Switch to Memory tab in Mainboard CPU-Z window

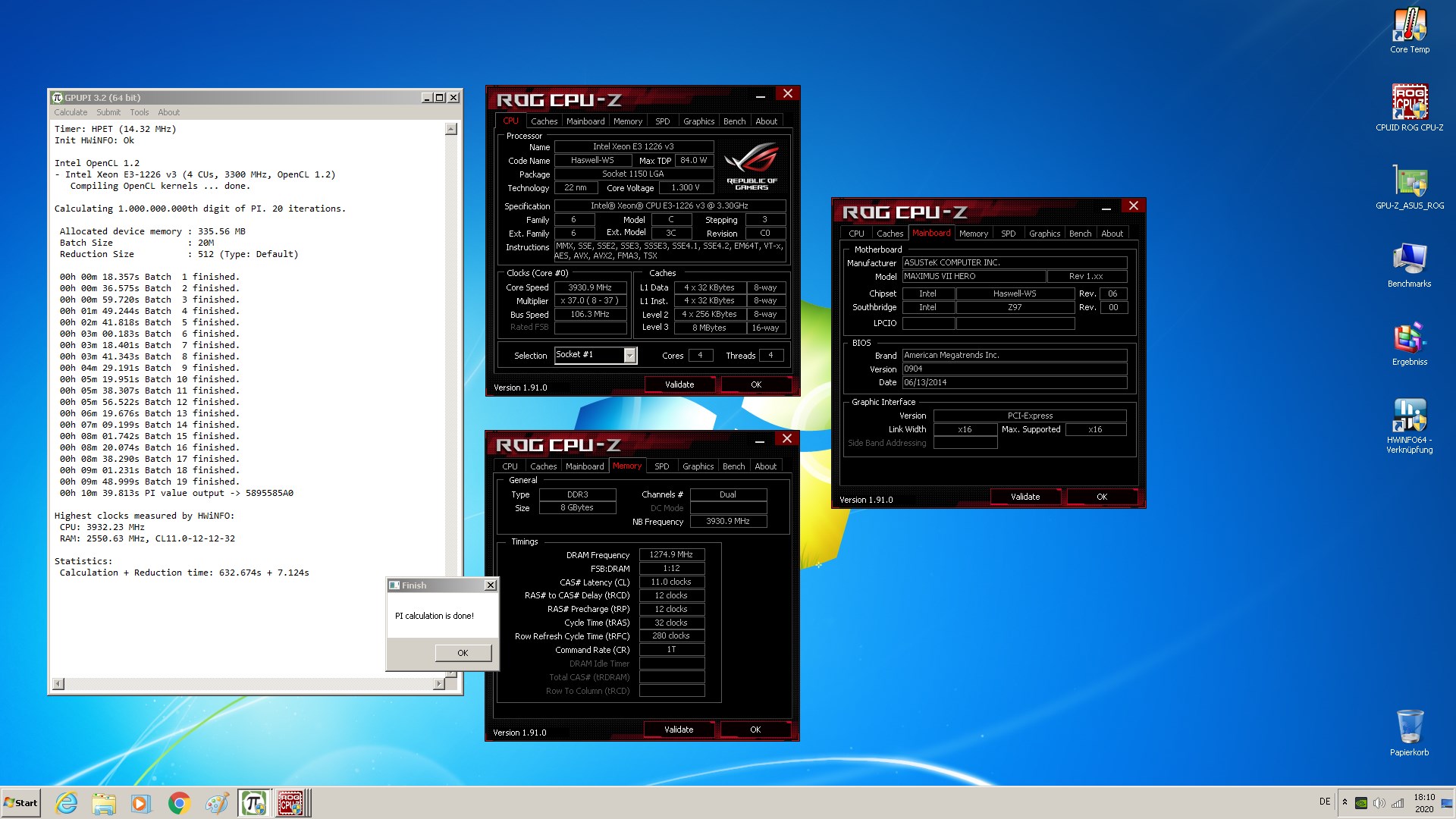(x=974, y=234)
